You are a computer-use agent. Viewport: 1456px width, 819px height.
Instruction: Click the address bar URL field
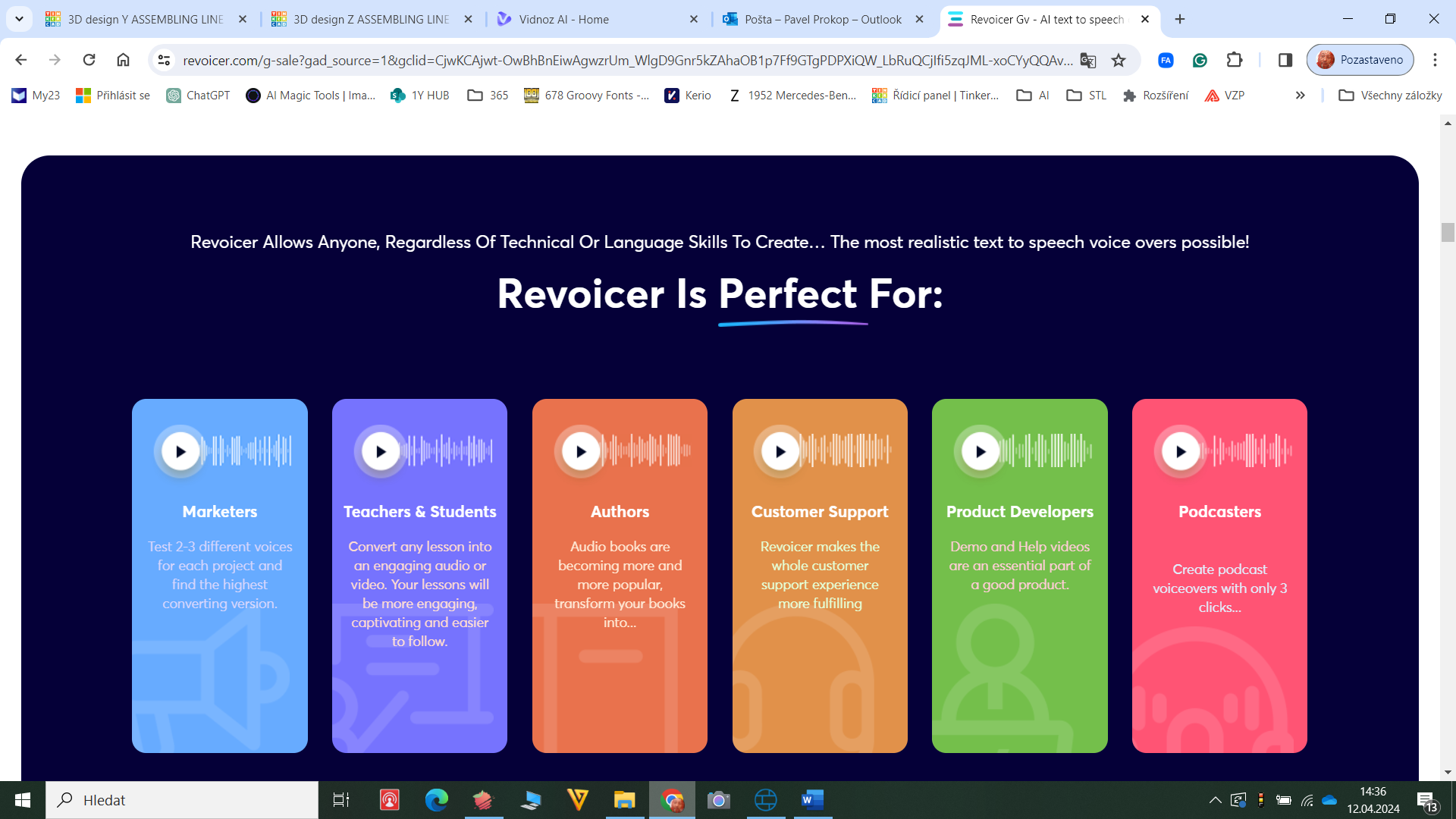tap(627, 60)
